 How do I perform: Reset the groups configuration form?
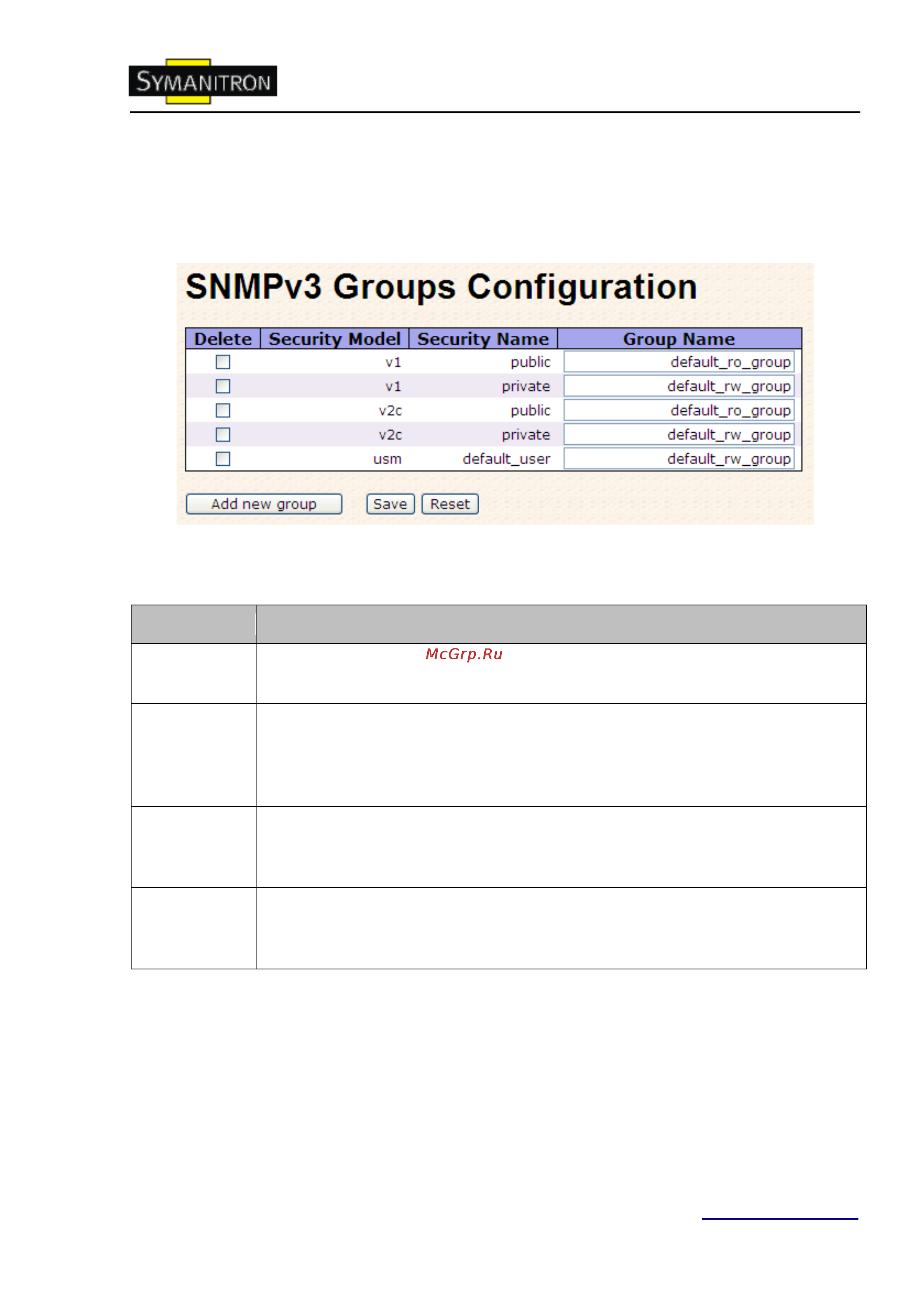pyautogui.click(x=450, y=504)
